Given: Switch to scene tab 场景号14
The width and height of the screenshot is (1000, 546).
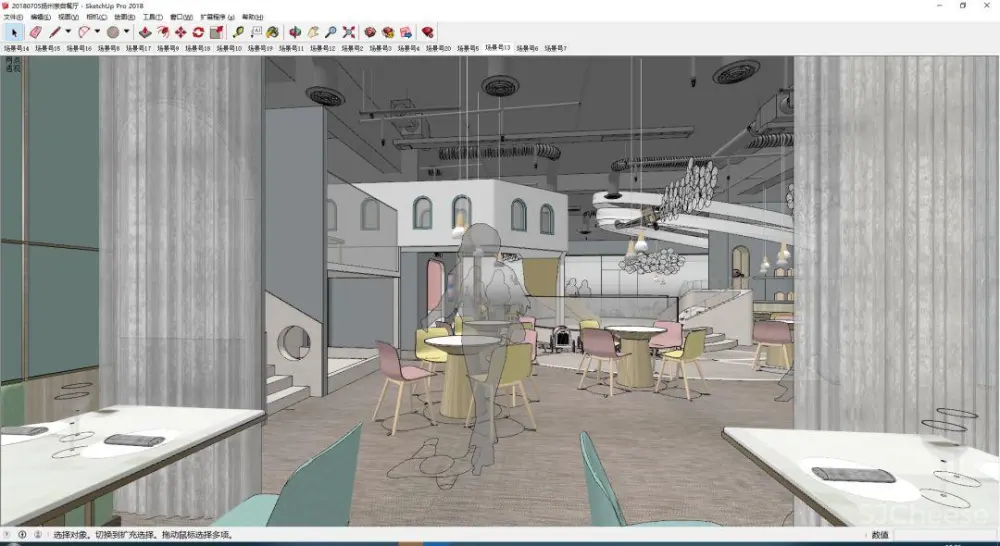Looking at the screenshot, I should [16, 48].
